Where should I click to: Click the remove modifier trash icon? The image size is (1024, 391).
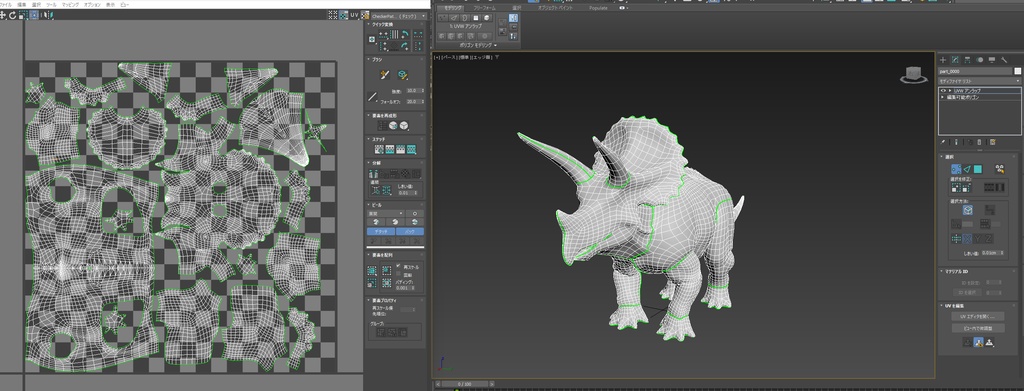point(979,142)
